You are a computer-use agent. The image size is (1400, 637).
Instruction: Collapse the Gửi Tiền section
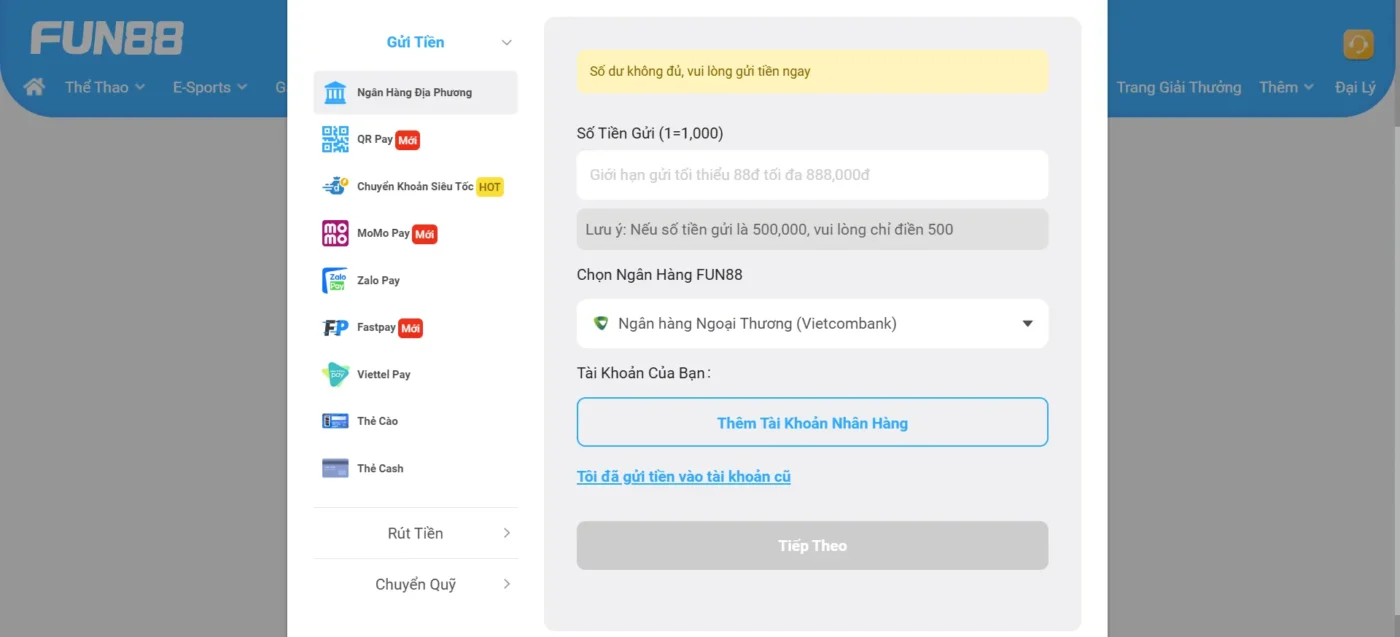(506, 42)
